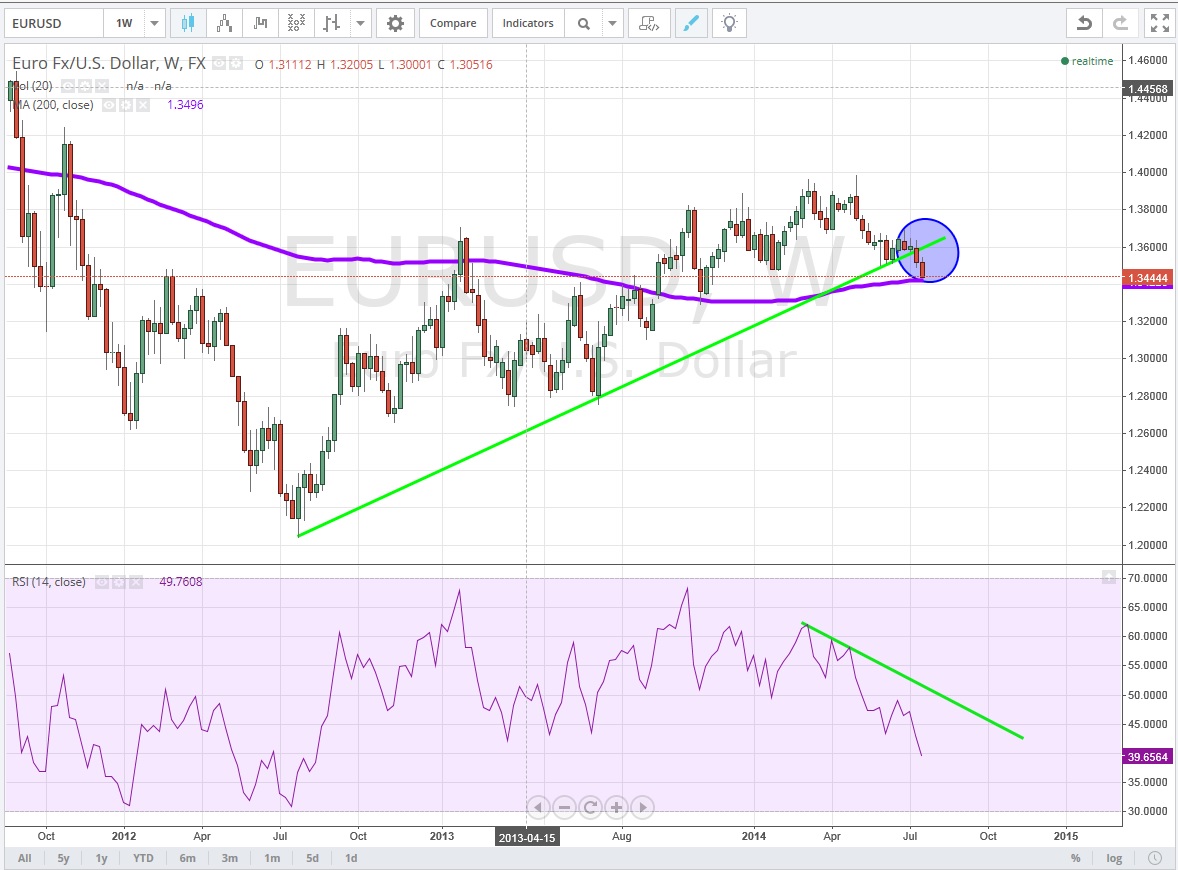This screenshot has height=870, width=1178.
Task: Expand the dropdown next to search icon
Action: (x=613, y=23)
